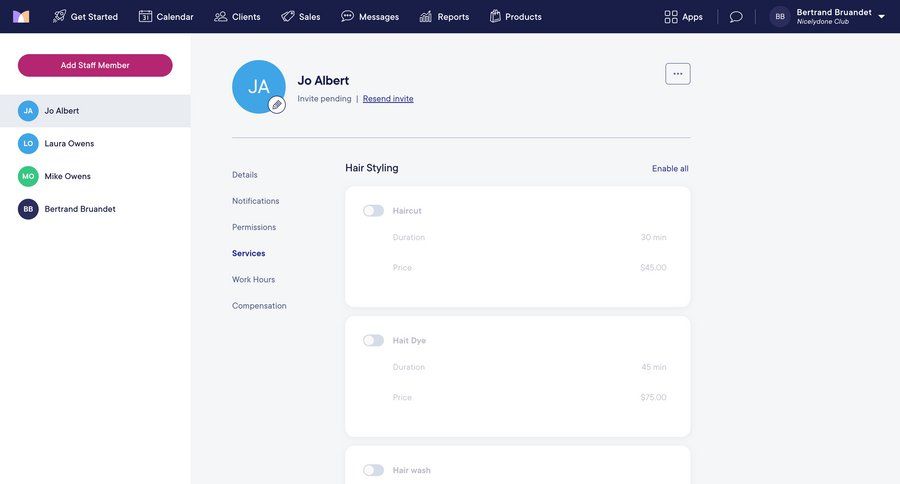Click Enable all for Hair Styling
Viewport: 900px width, 484px height.
point(670,169)
